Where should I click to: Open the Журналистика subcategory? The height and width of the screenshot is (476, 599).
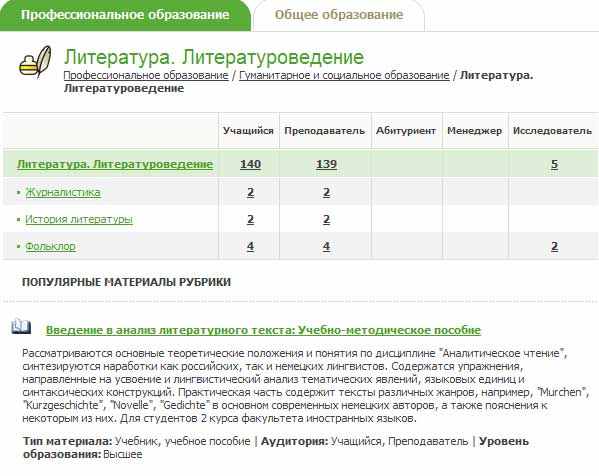(x=63, y=192)
